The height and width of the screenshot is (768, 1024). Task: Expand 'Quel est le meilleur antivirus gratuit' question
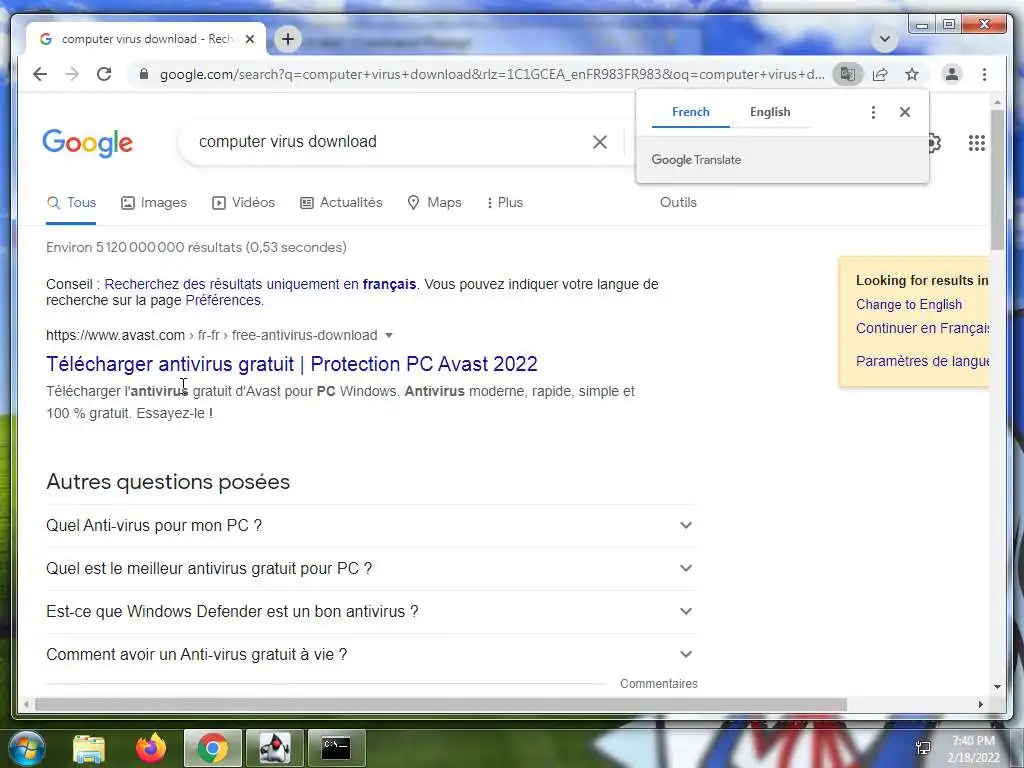(x=370, y=568)
